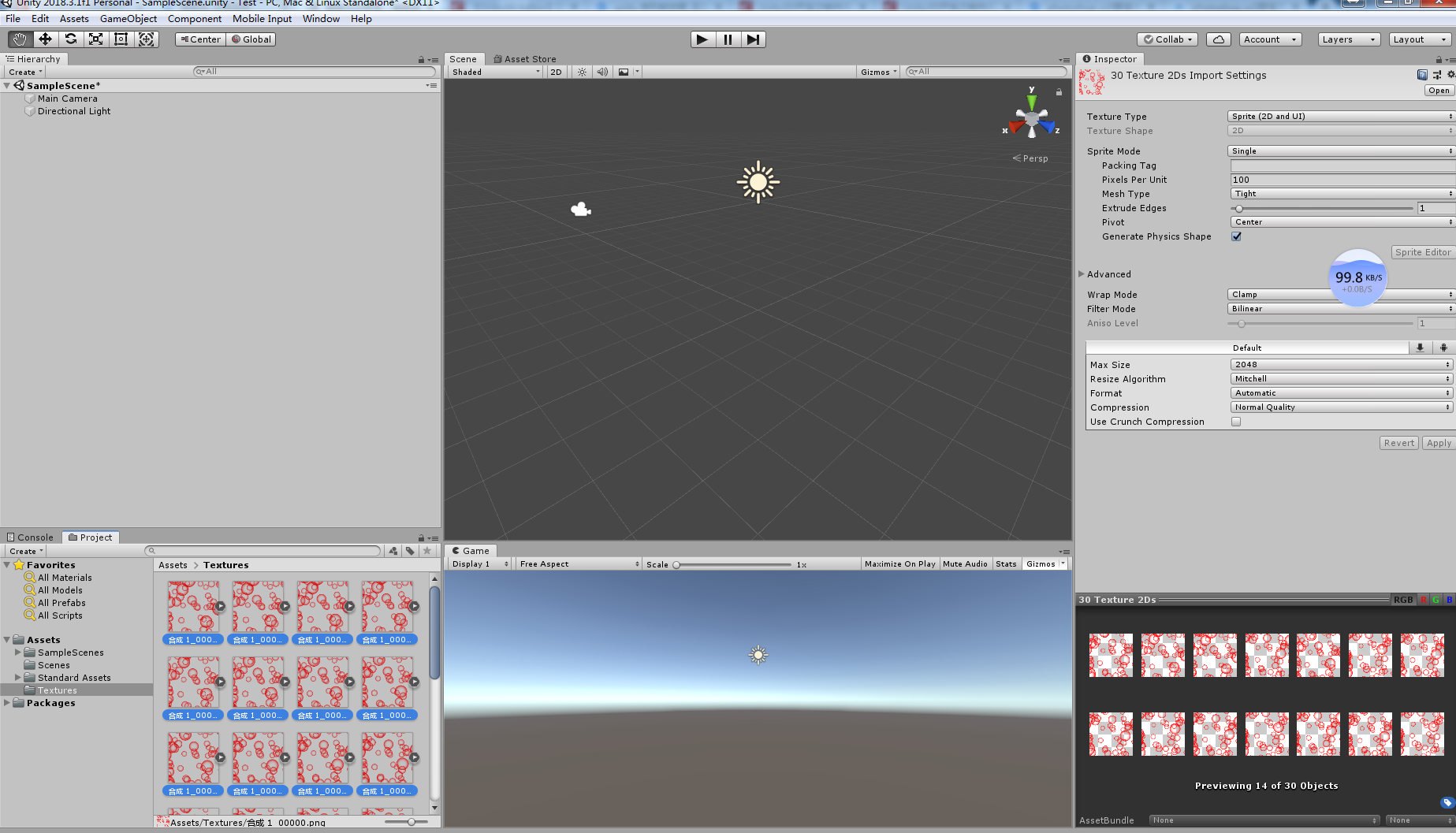Open Mesh Type dropdown
This screenshot has width=1456, height=833.
click(1343, 194)
